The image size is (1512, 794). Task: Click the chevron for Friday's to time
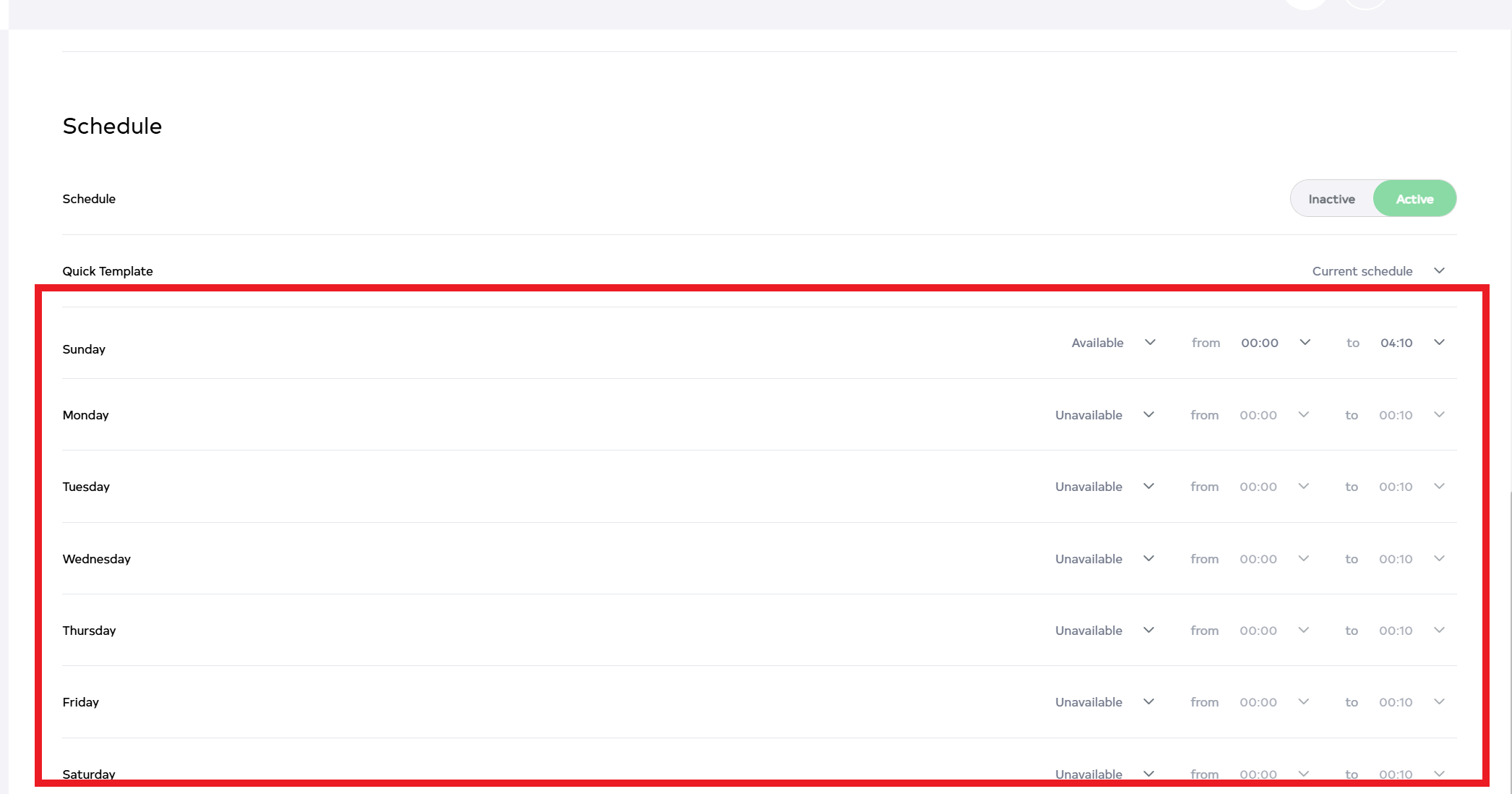point(1439,701)
